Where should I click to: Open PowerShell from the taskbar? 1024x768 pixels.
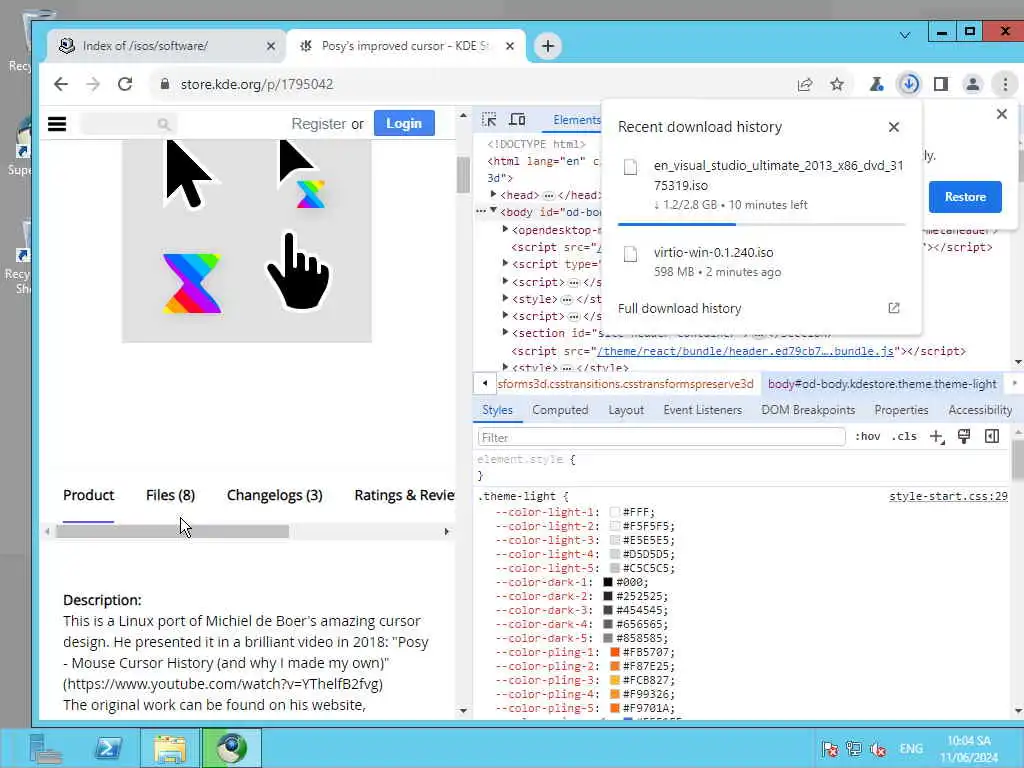click(108, 748)
